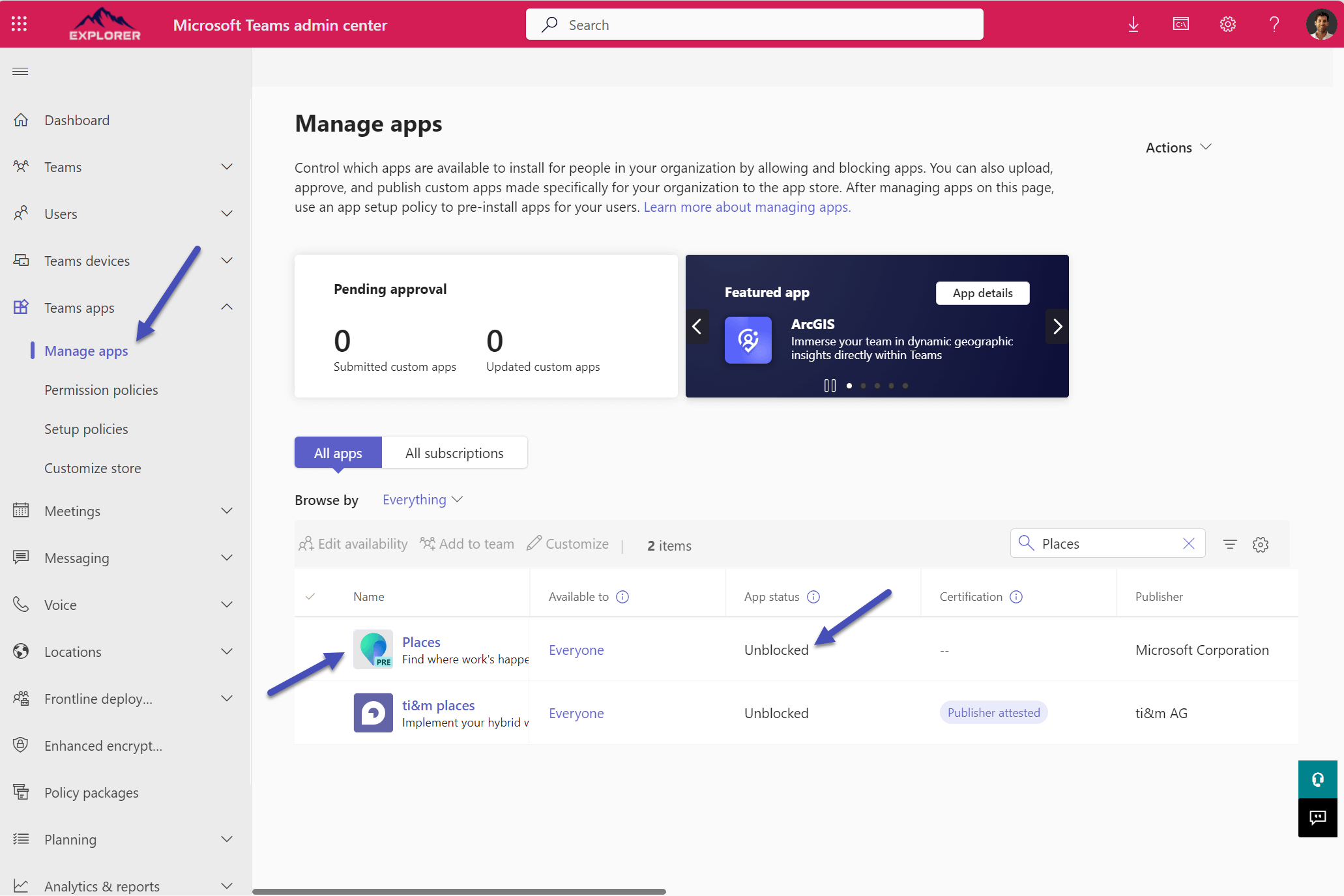1344x896 pixels.
Task: Click the feedback chat icon button
Action: tap(1317, 817)
